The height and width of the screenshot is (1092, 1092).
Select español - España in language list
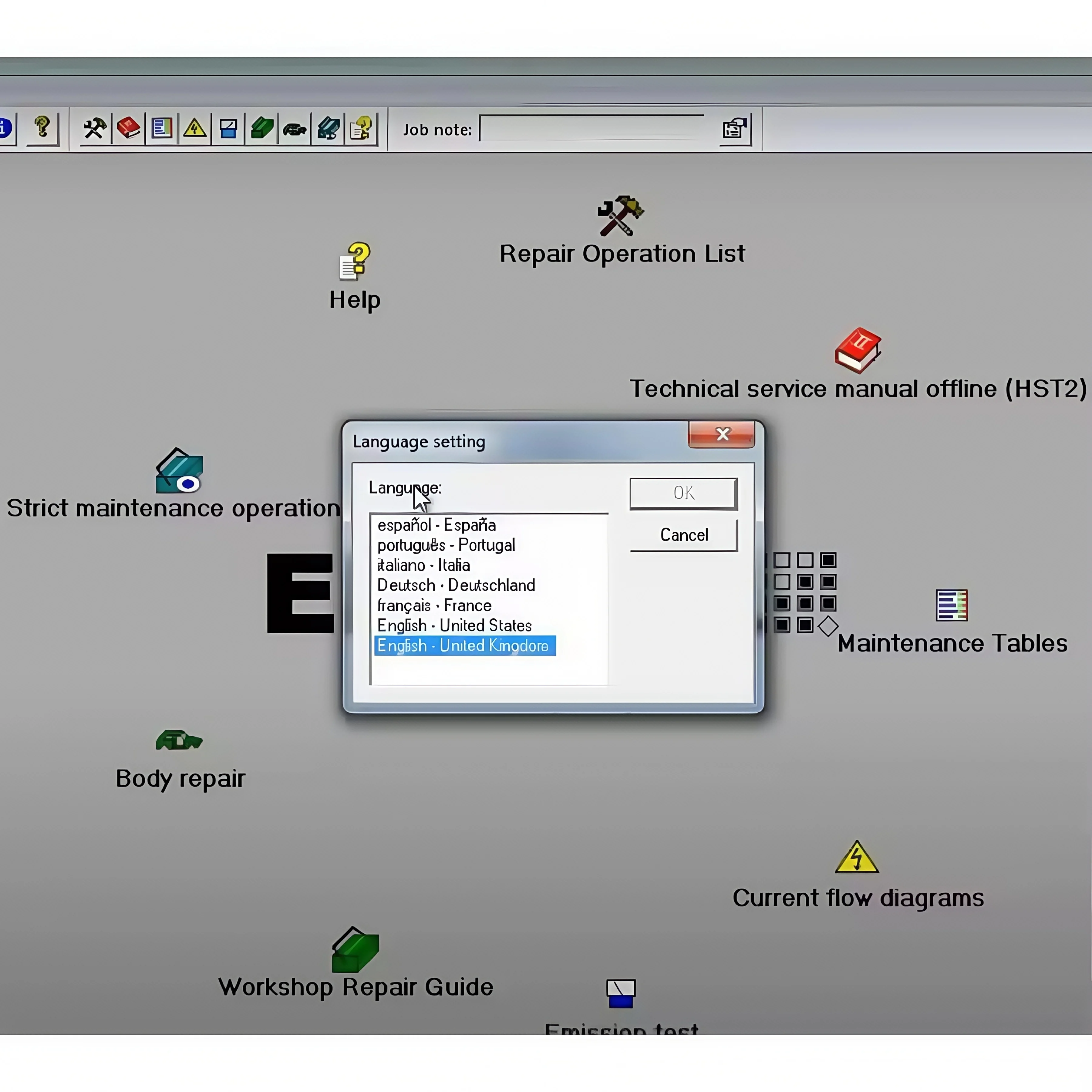coord(436,525)
